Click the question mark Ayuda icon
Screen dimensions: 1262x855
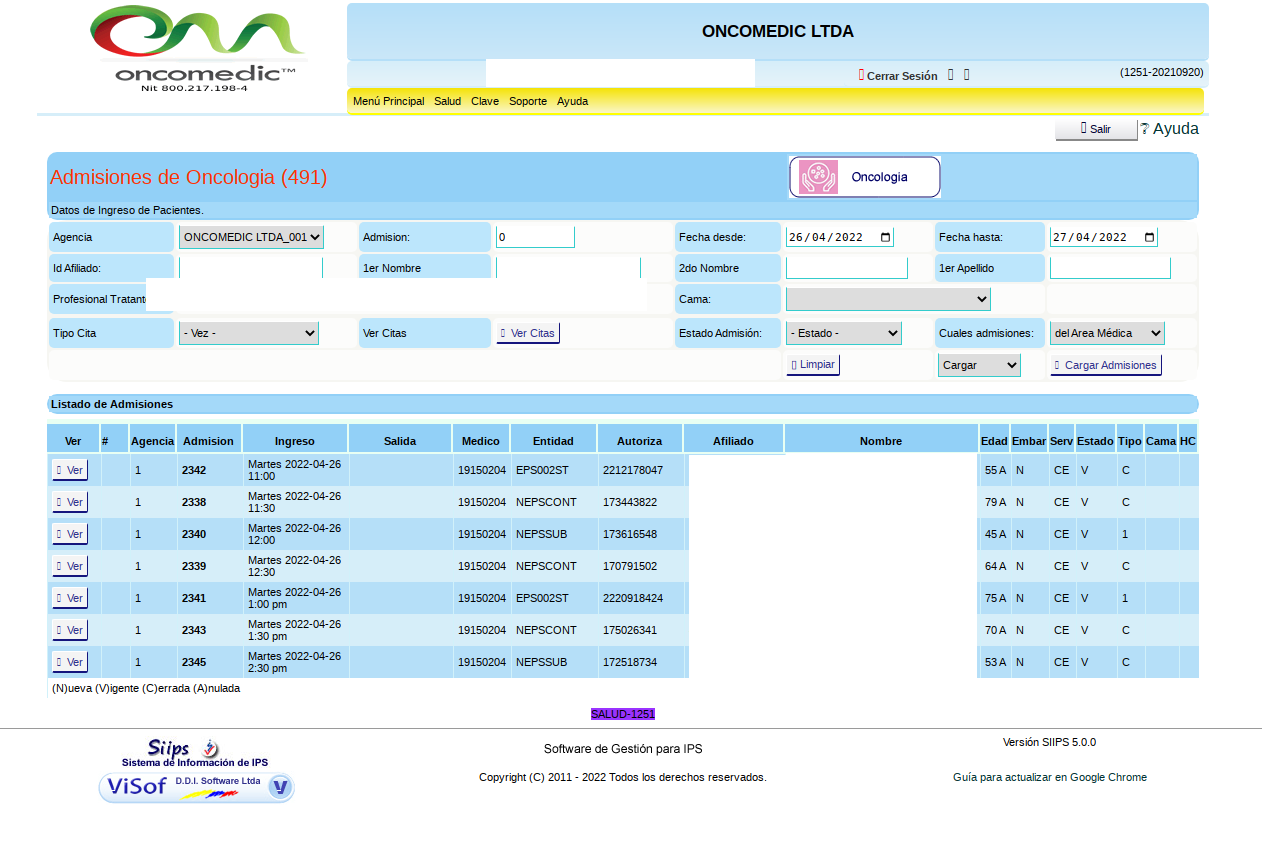(1145, 129)
